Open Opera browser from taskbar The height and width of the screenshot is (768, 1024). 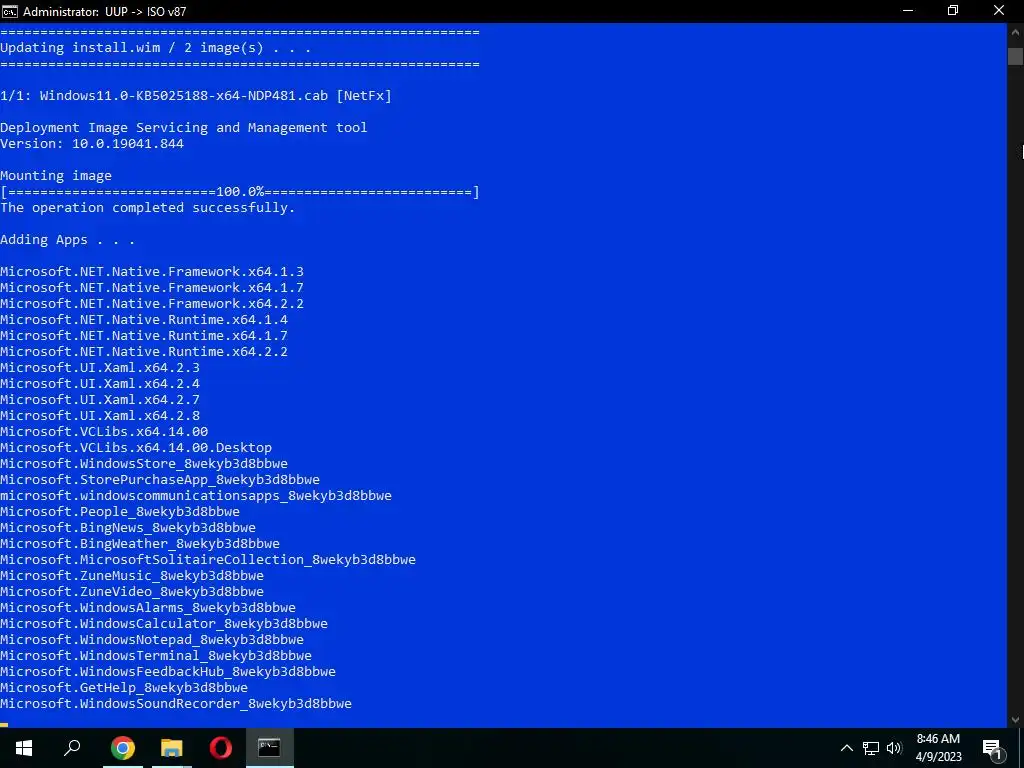point(221,748)
